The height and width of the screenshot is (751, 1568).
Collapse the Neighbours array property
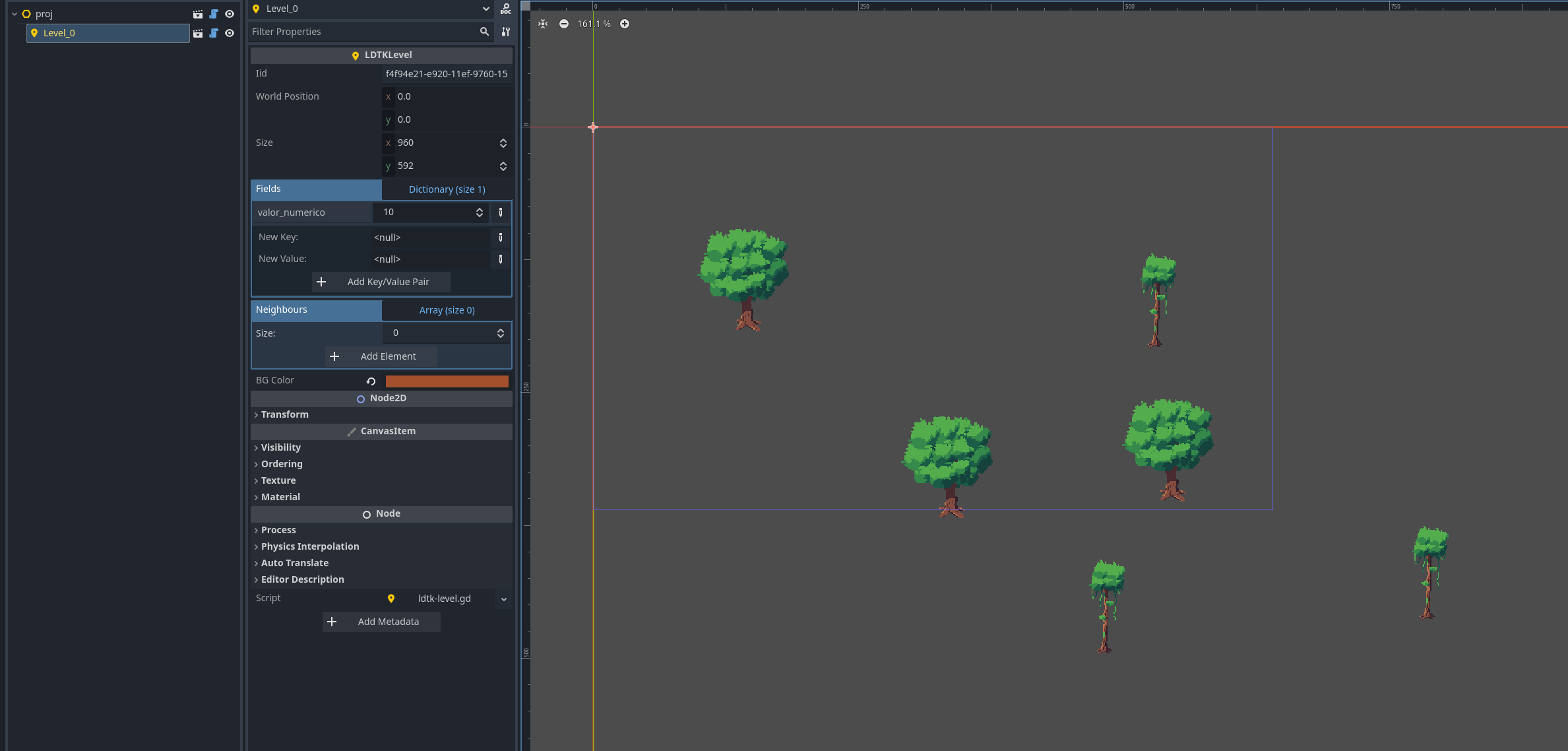447,310
